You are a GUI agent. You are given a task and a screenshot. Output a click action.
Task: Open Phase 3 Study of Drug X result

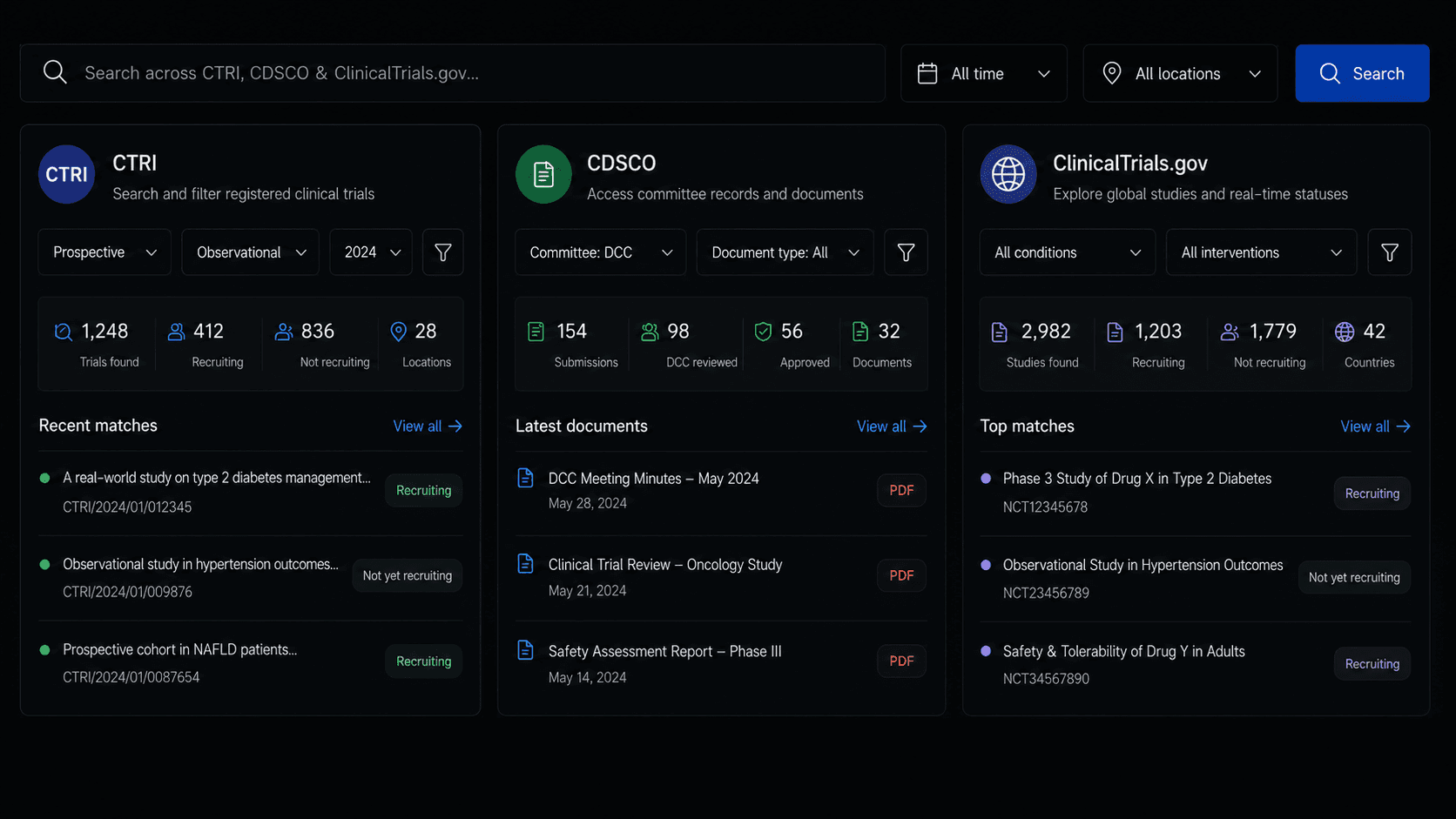(x=1136, y=479)
